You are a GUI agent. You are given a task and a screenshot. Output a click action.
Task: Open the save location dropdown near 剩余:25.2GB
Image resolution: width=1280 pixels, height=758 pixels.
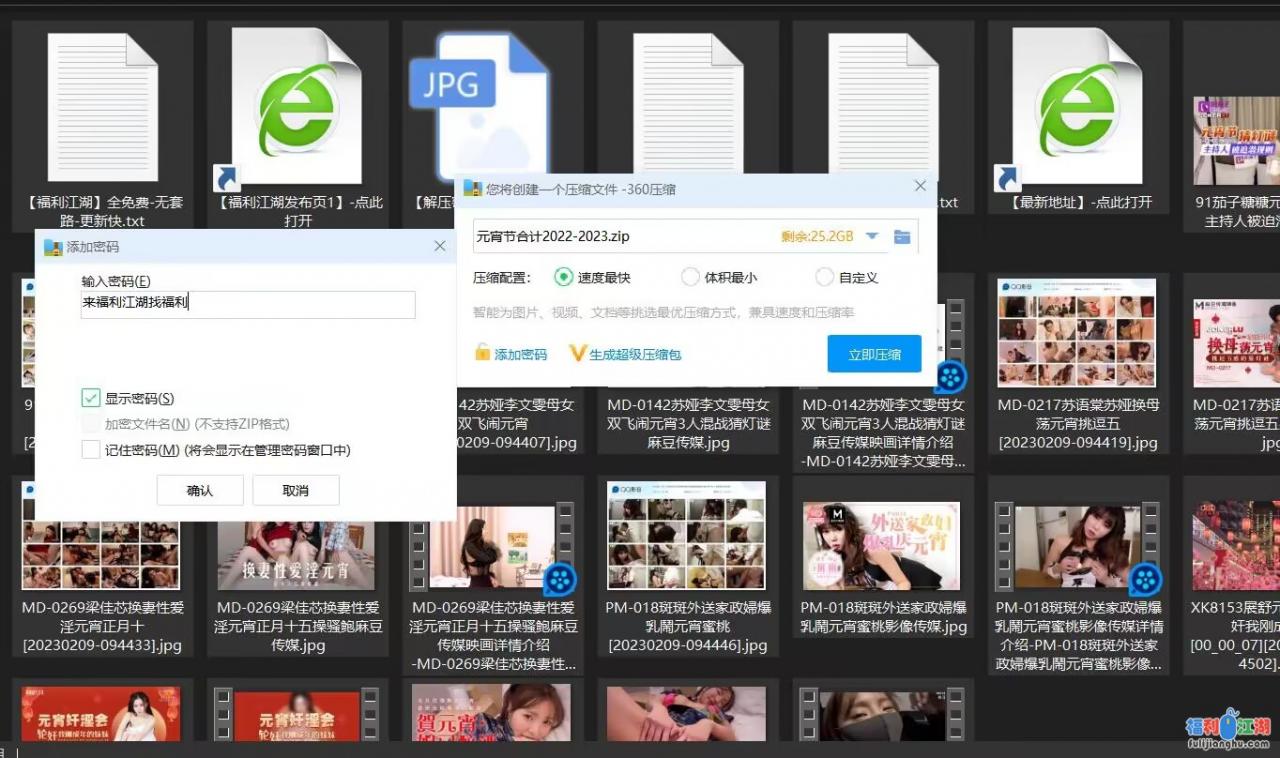coord(872,236)
